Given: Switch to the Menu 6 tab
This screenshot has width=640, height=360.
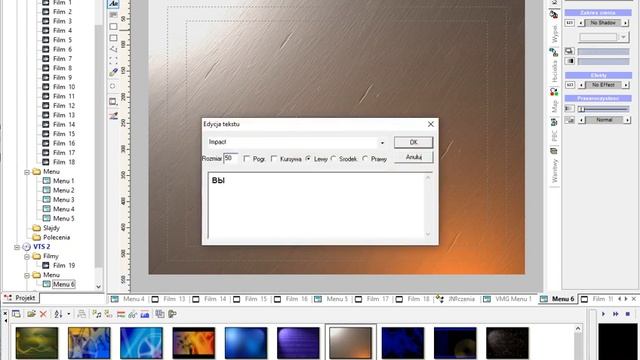Looking at the screenshot, I should pyautogui.click(x=557, y=299).
